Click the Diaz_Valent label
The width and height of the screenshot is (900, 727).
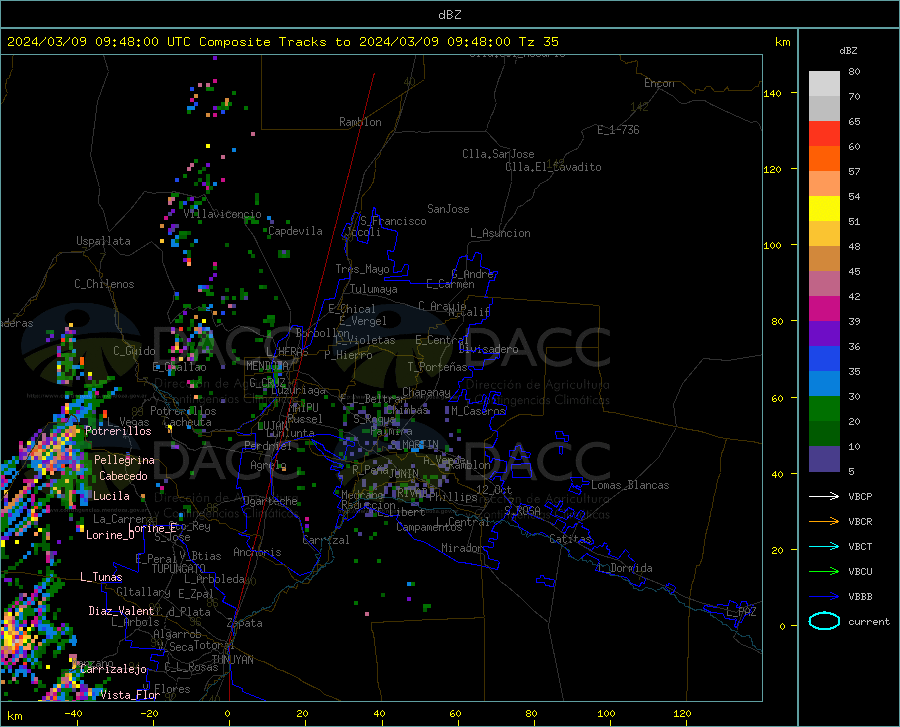[121, 611]
